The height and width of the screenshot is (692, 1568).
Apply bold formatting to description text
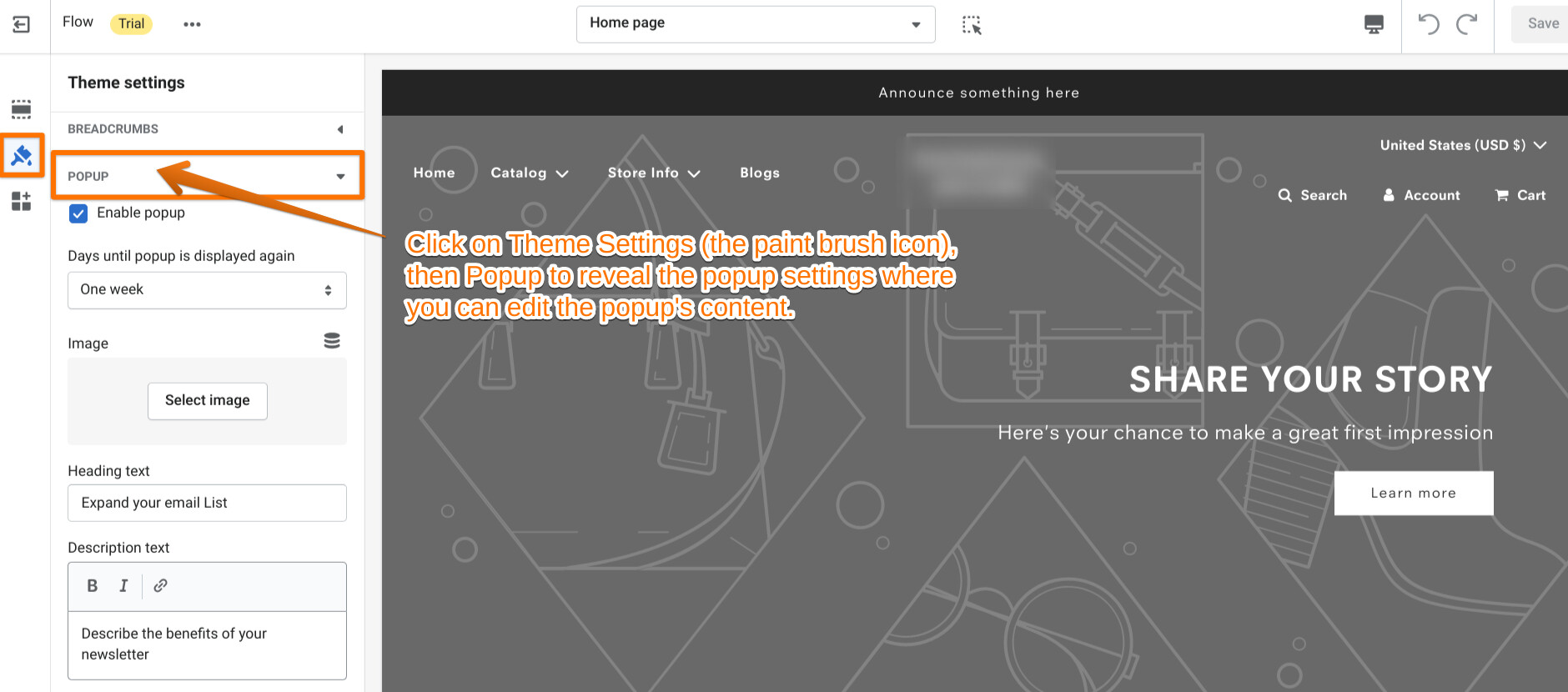[93, 585]
